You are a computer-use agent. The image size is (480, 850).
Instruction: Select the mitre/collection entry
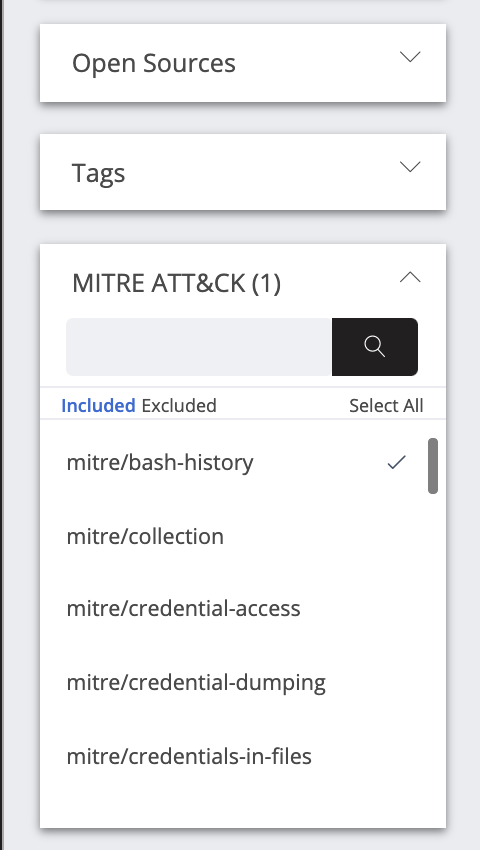click(x=145, y=536)
